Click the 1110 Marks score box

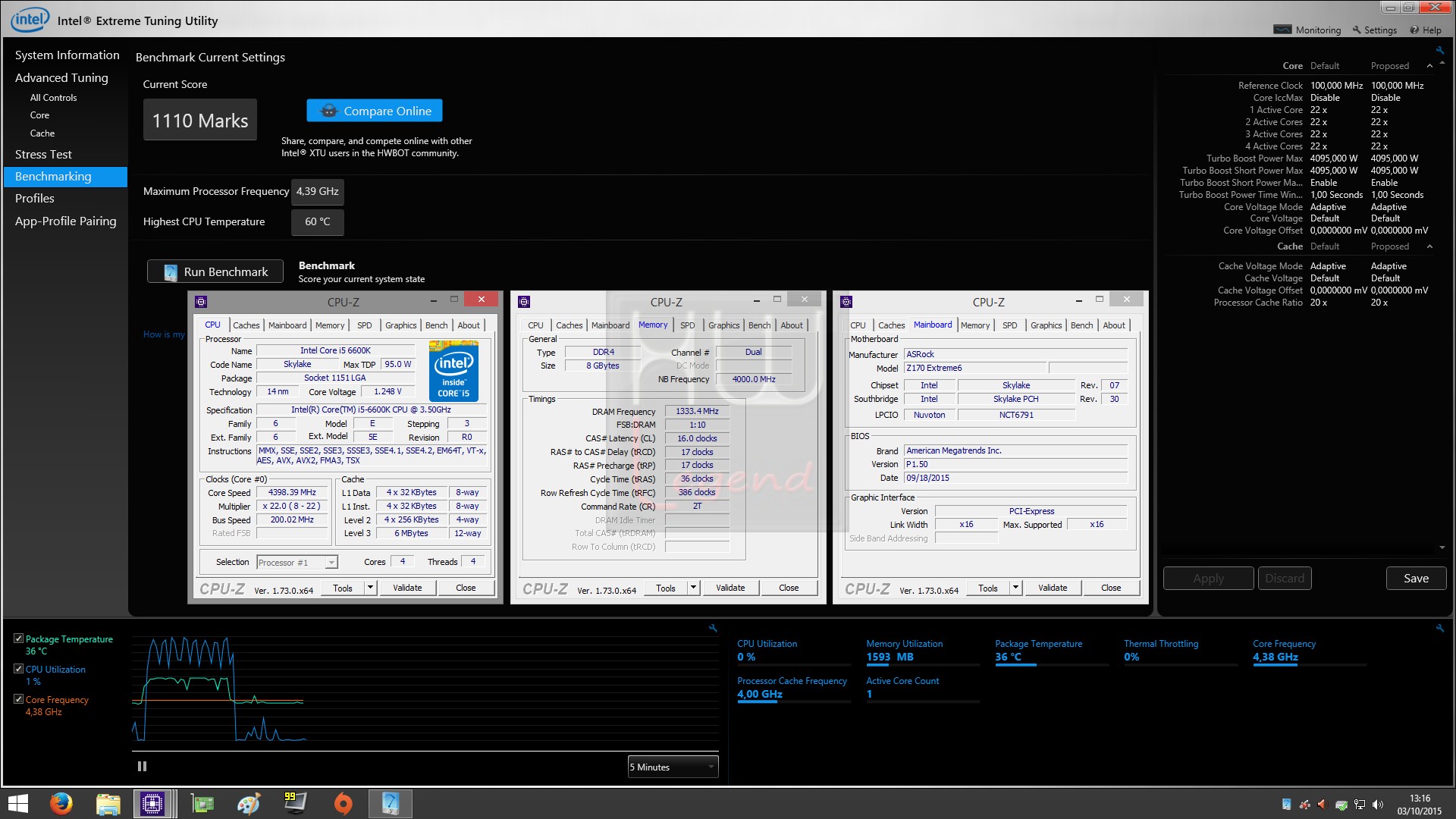point(200,120)
